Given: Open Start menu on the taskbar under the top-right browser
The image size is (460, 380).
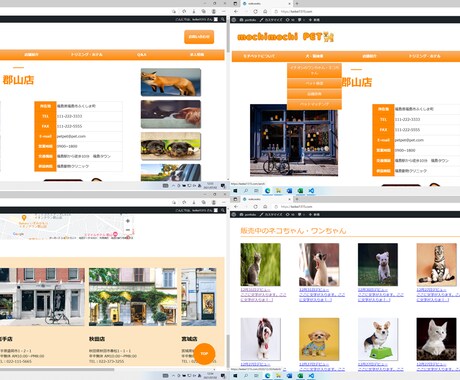Looking at the screenshot, I should [x=235, y=191].
